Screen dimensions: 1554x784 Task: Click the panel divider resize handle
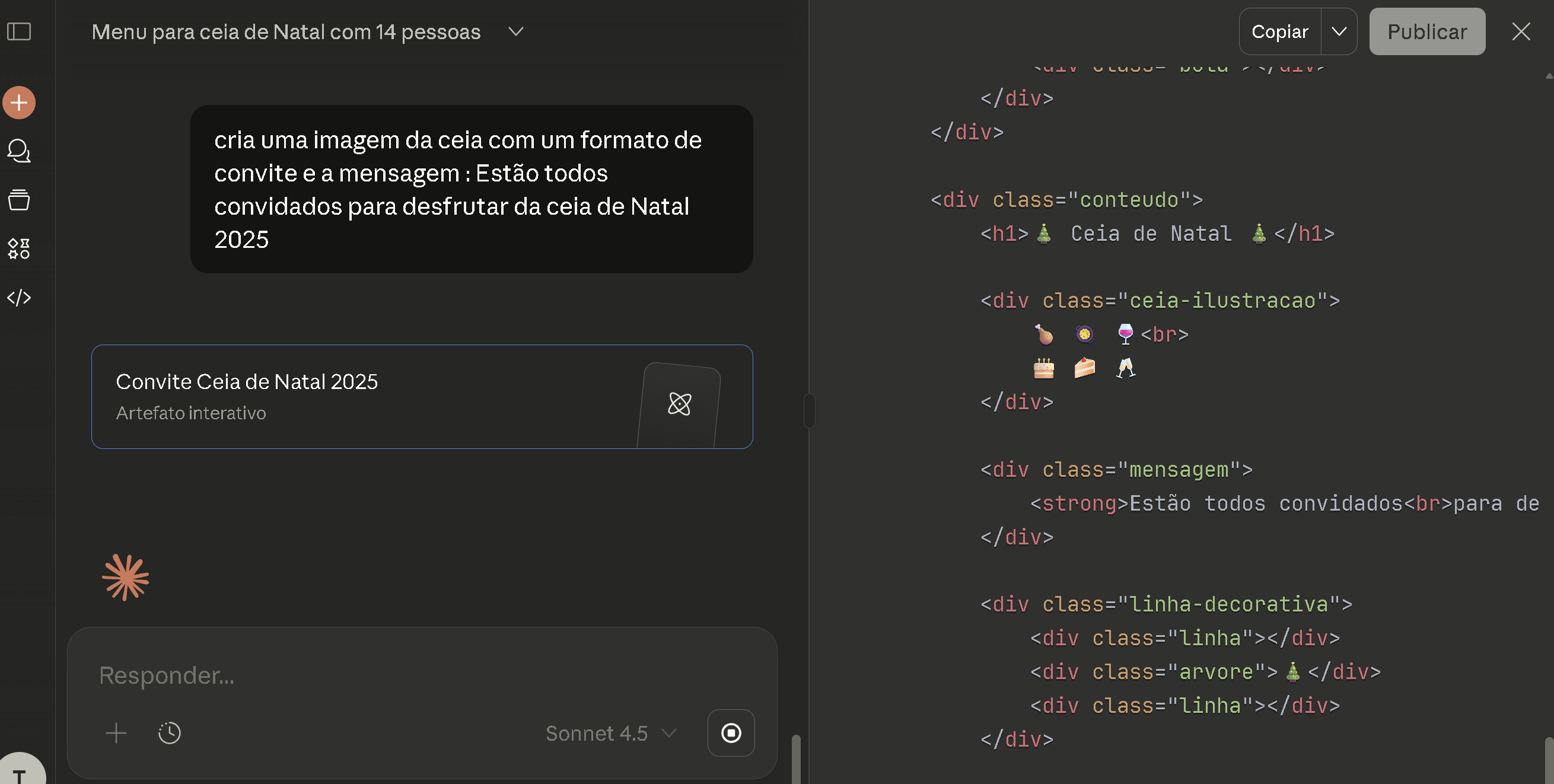click(x=809, y=411)
